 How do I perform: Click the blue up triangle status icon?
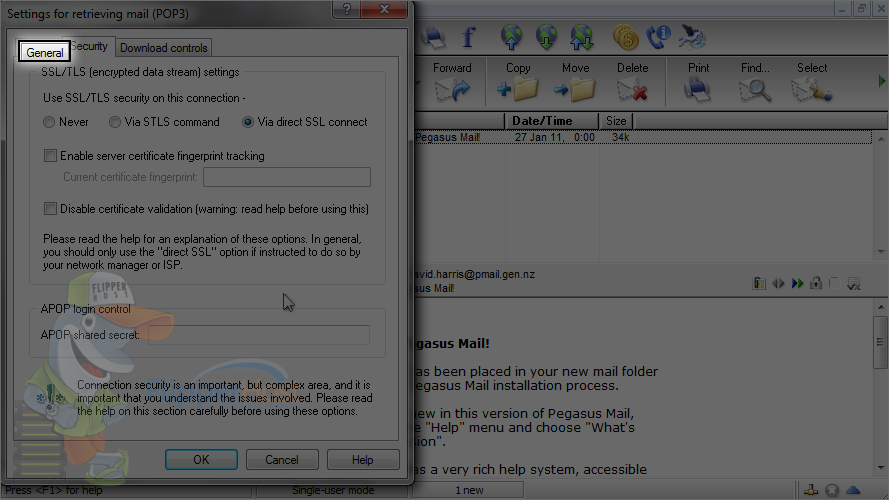[853, 490]
